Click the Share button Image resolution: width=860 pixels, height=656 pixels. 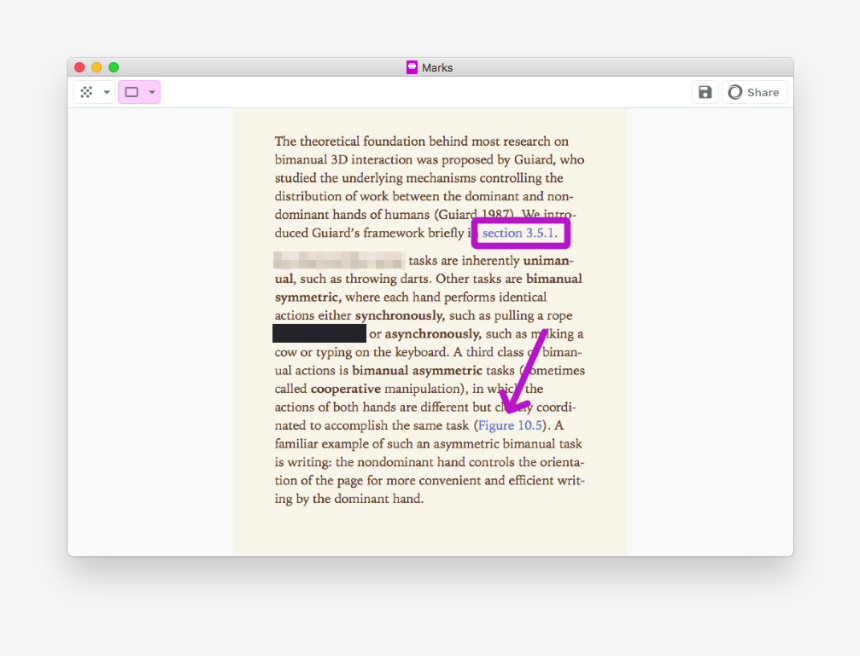tap(754, 92)
